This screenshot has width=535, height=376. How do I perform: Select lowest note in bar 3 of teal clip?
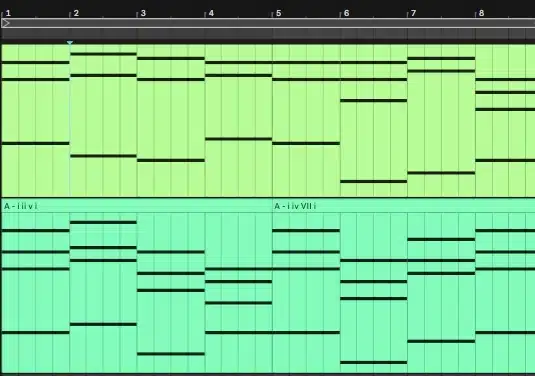click(x=171, y=354)
